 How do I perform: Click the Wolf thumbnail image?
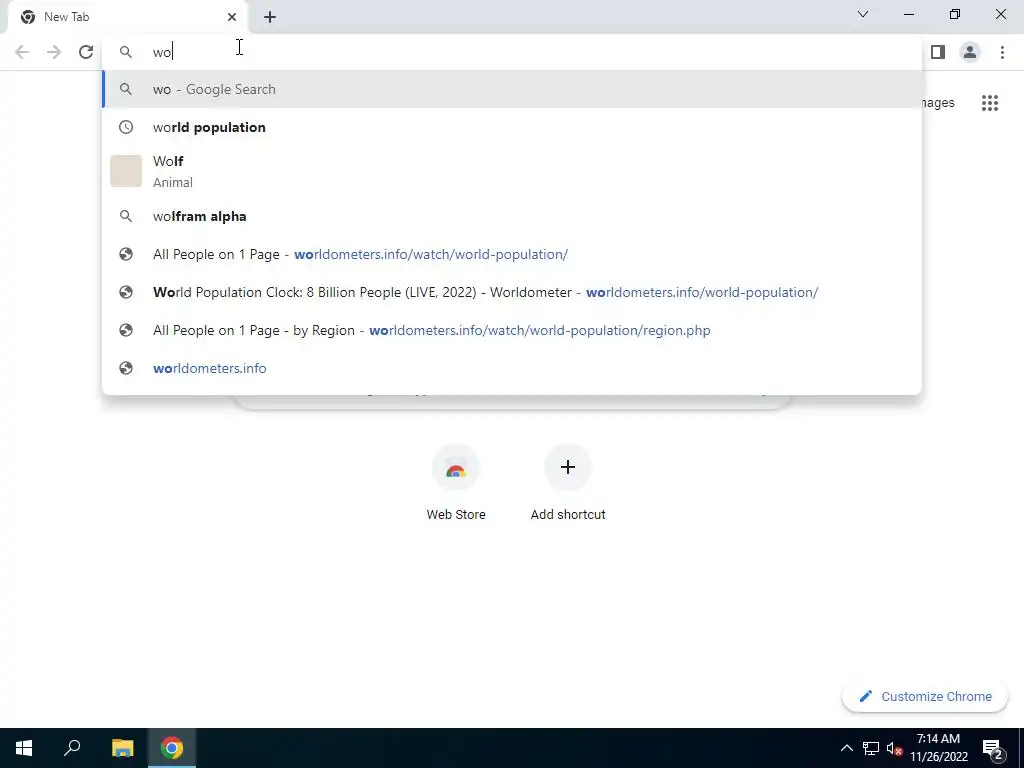[126, 171]
